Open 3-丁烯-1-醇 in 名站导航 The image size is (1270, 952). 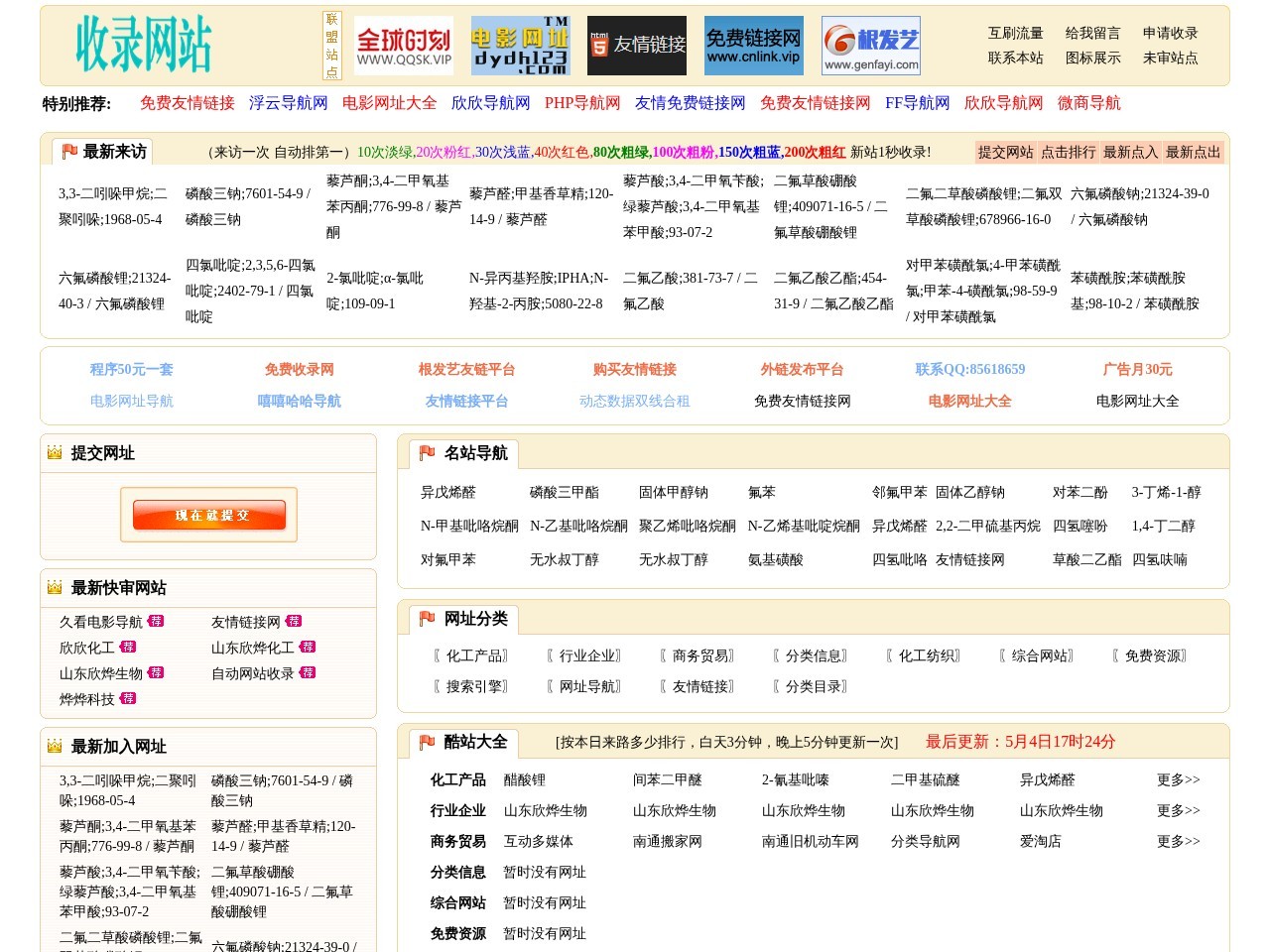point(1167,493)
